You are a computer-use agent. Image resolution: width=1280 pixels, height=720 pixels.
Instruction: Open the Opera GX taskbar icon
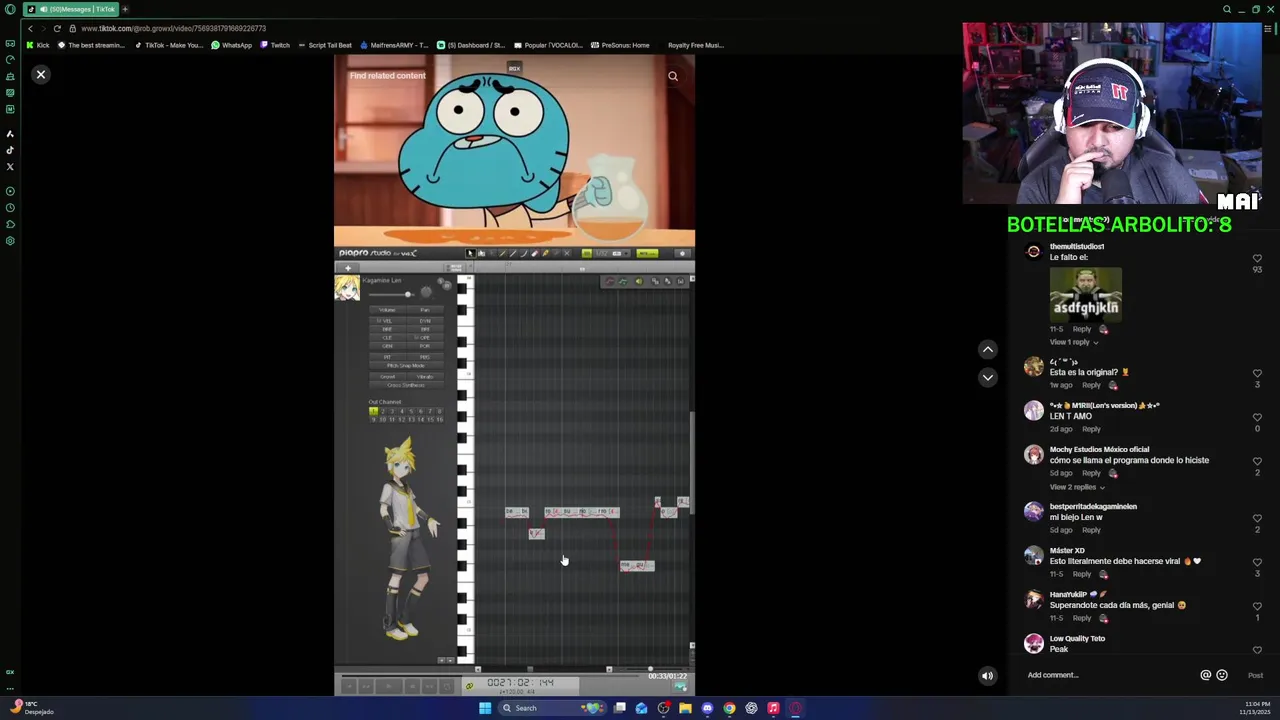click(795, 708)
